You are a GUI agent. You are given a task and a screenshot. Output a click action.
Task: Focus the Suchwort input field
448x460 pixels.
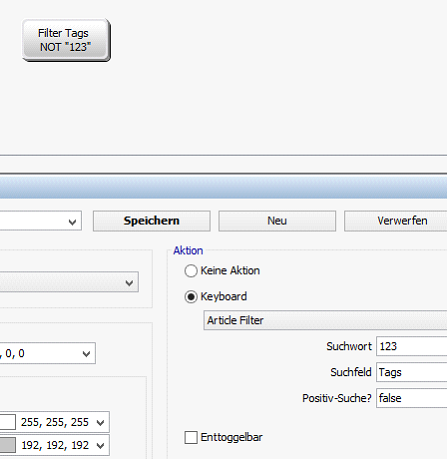(412, 346)
